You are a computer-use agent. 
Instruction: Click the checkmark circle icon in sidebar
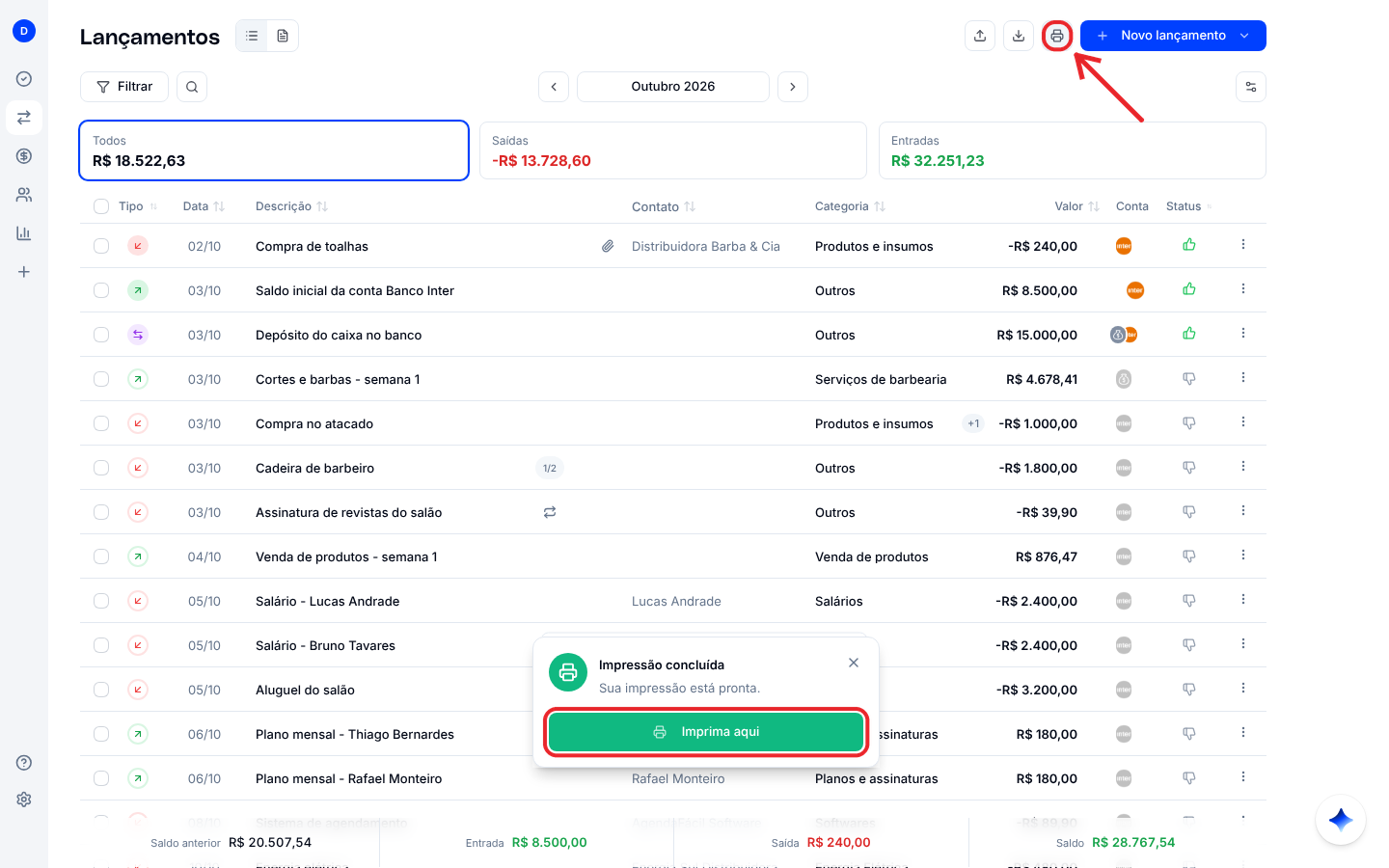point(24,79)
